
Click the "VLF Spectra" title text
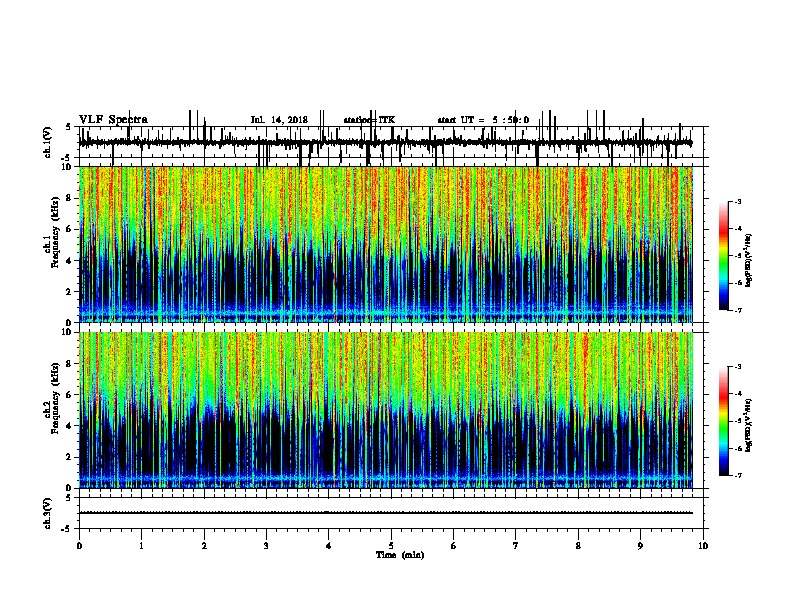(x=113, y=120)
